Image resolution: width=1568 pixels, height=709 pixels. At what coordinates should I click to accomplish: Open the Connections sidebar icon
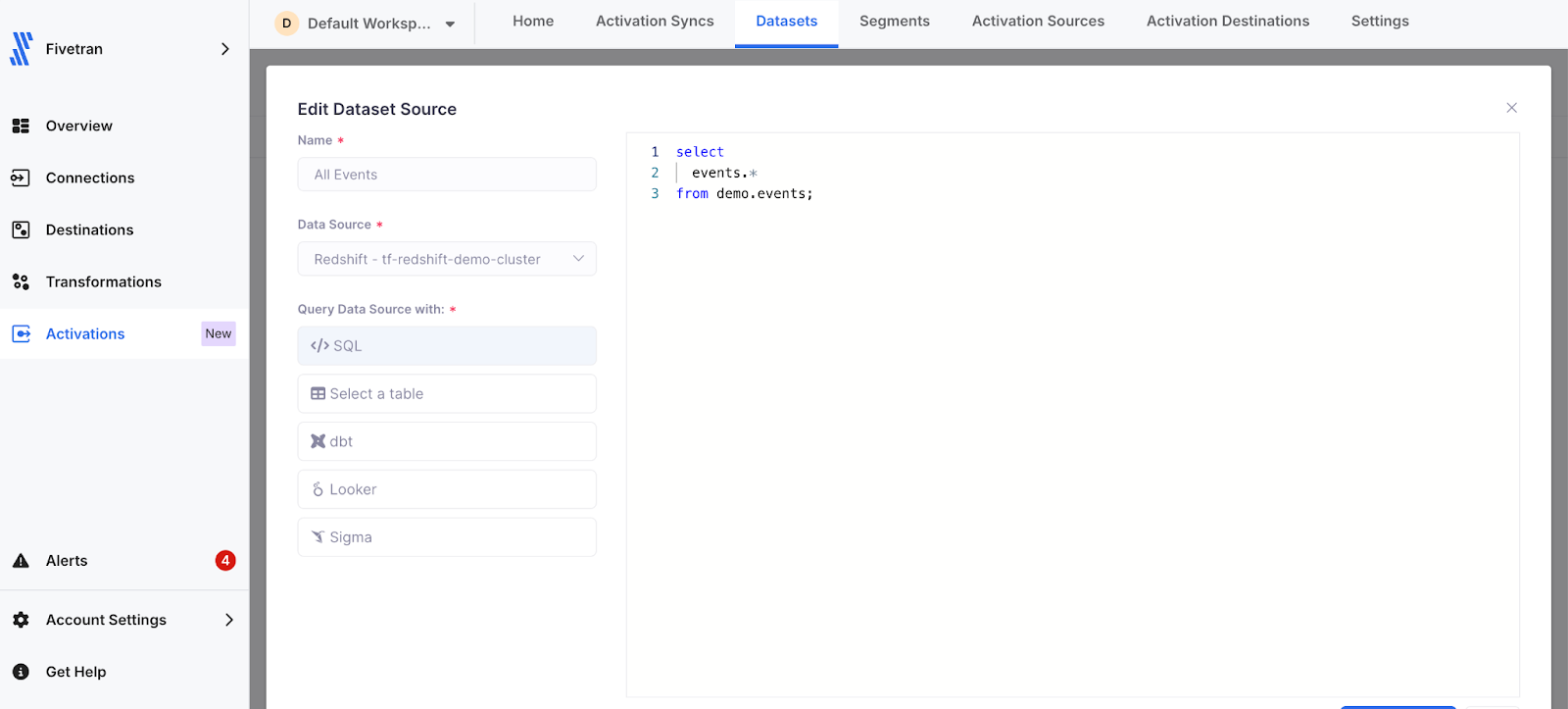[21, 177]
